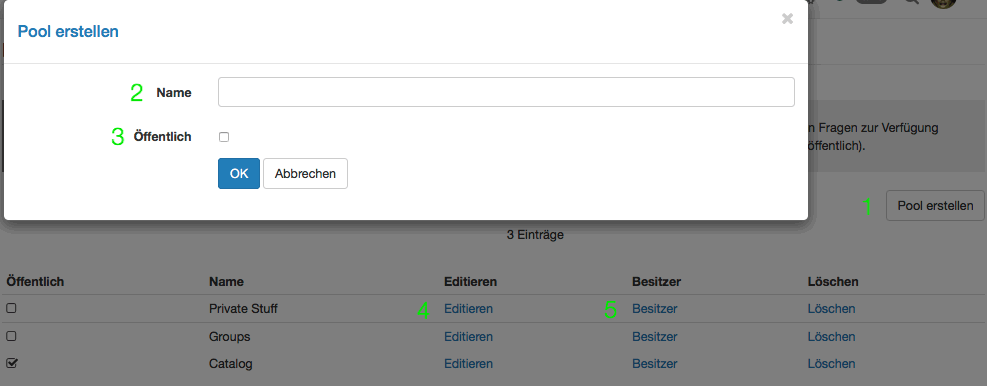Toggle Öffentlich checkbox for Groups

[11, 336]
